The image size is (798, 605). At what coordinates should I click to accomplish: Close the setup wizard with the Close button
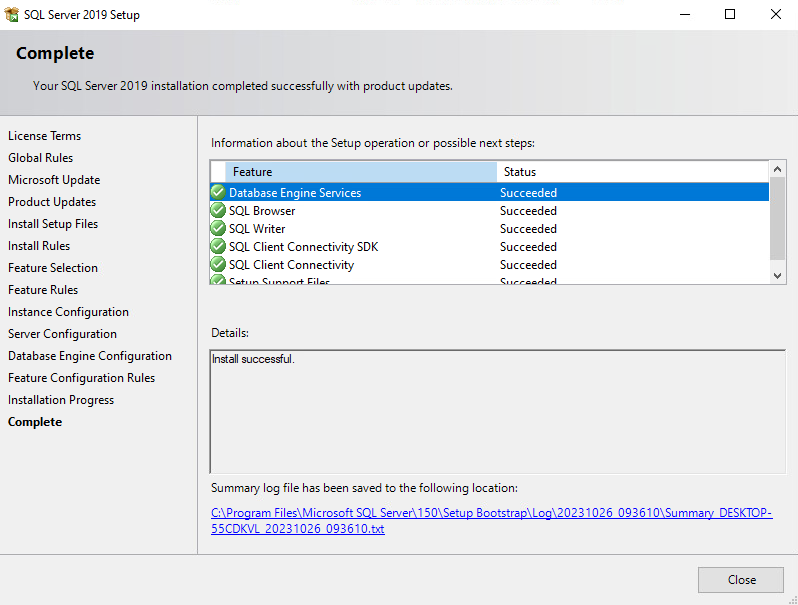740,580
